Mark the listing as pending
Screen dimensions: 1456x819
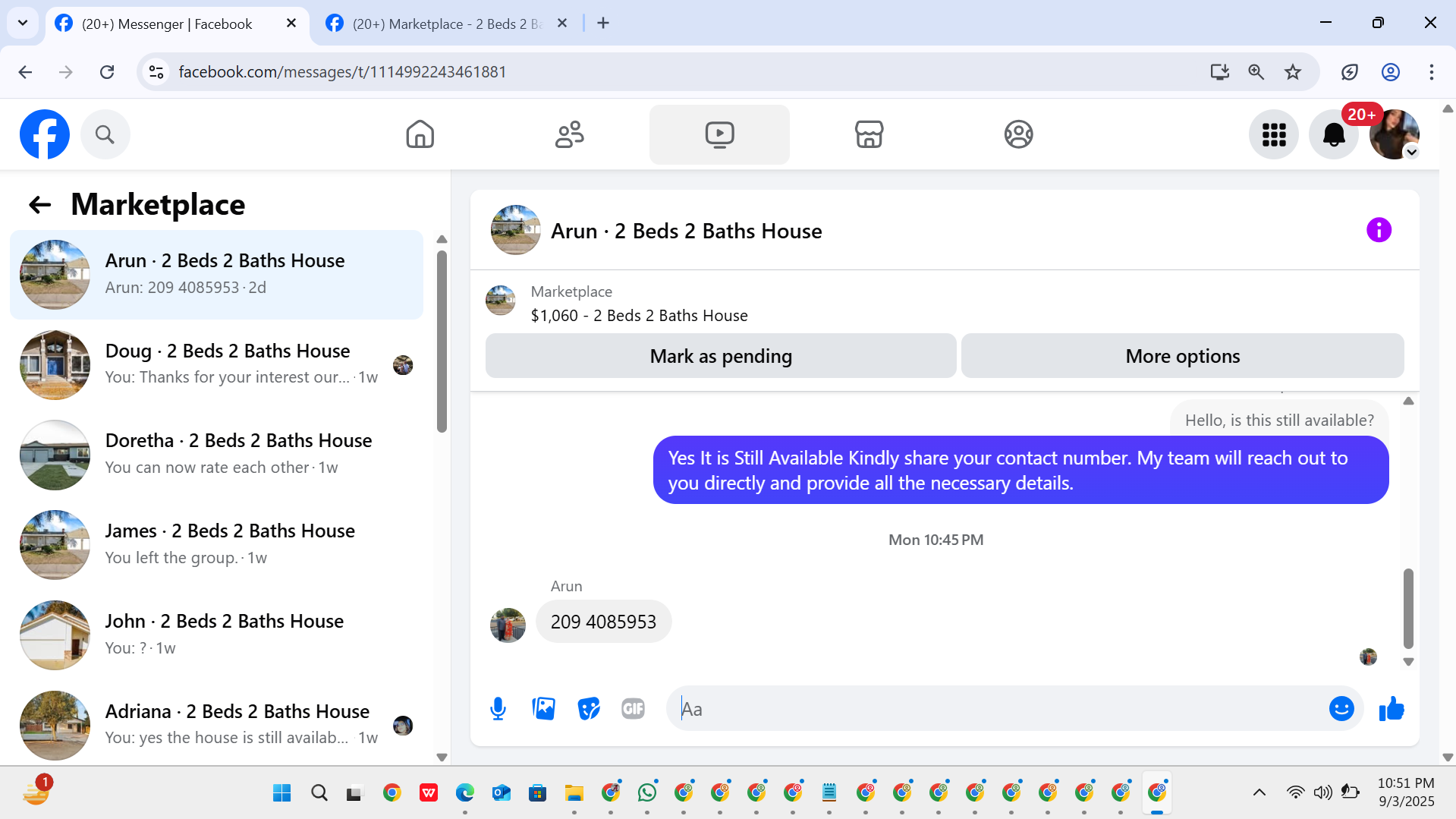721,356
